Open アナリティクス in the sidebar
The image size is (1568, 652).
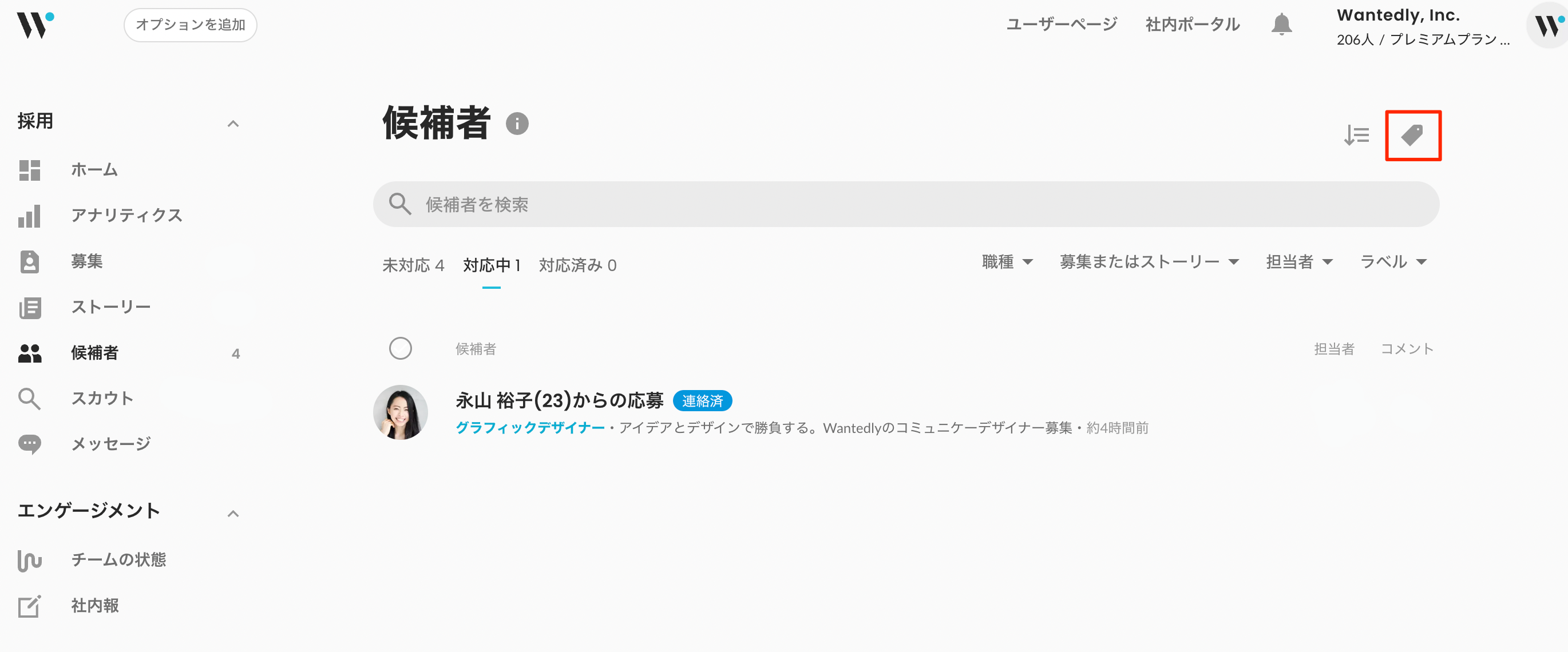pos(126,215)
